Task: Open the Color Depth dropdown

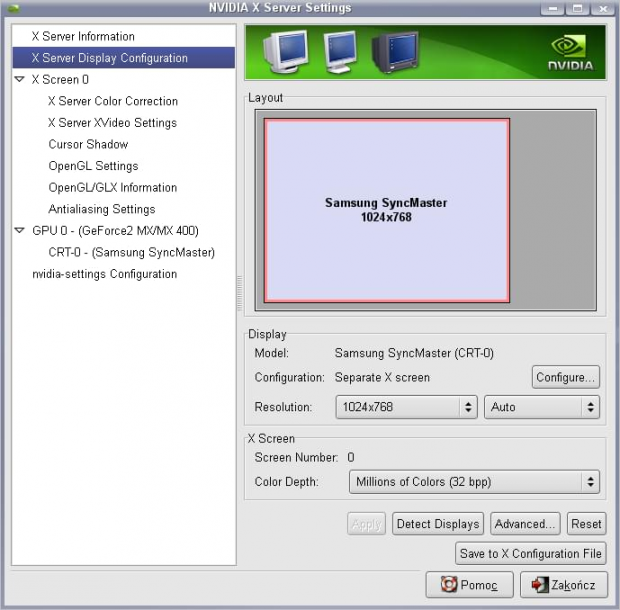Action: [x=474, y=482]
